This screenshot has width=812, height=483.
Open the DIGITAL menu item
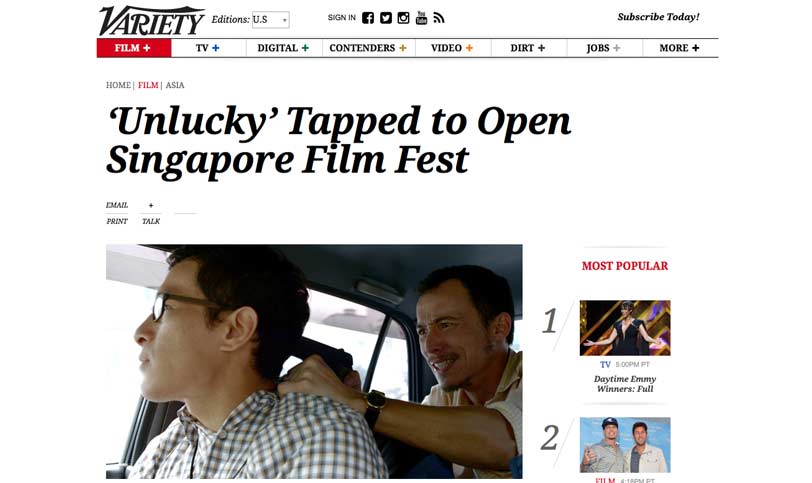(x=283, y=48)
